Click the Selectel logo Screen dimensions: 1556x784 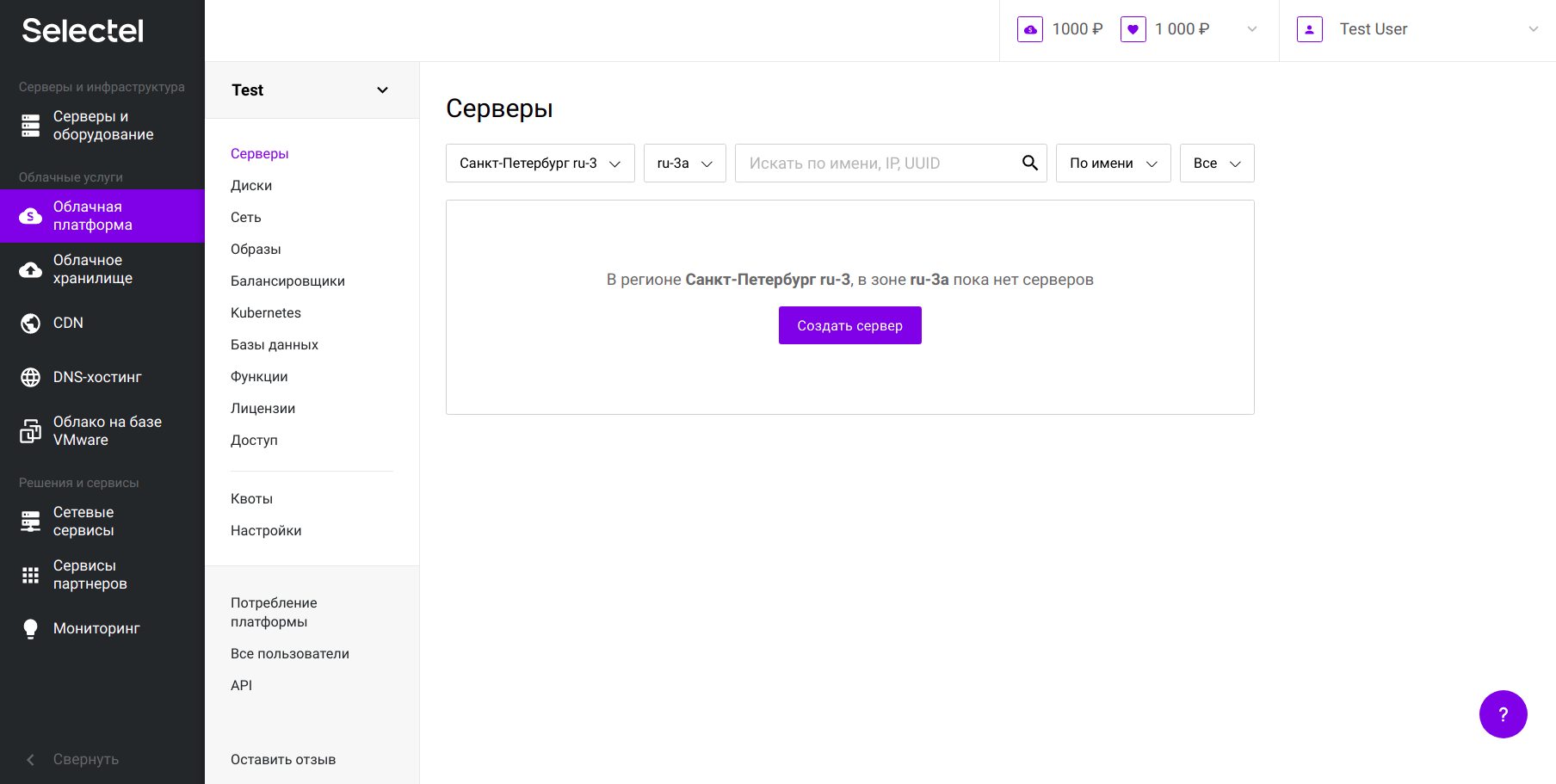83,31
